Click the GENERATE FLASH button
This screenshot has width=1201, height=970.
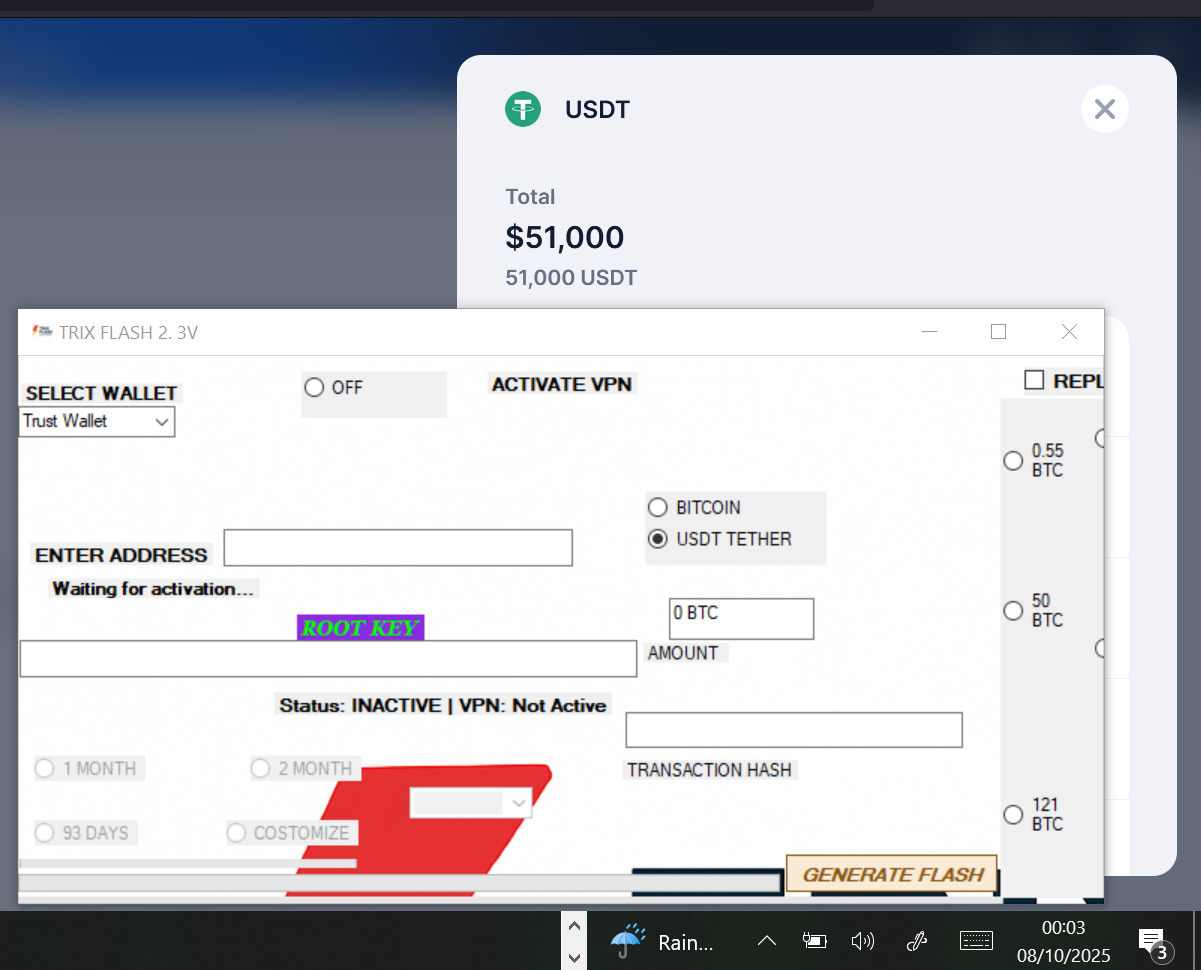click(891, 873)
